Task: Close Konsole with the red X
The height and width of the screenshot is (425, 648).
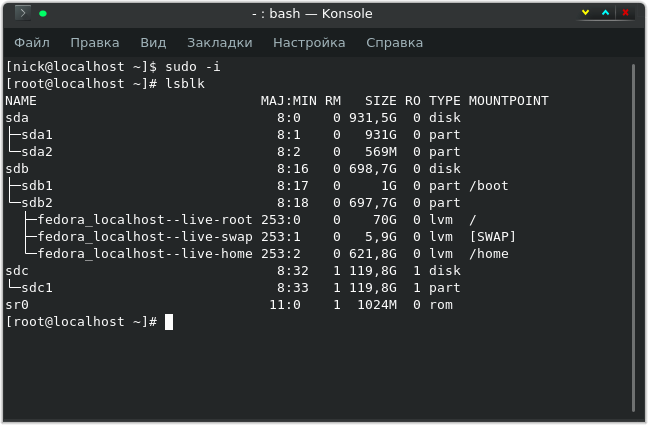Action: (625, 13)
